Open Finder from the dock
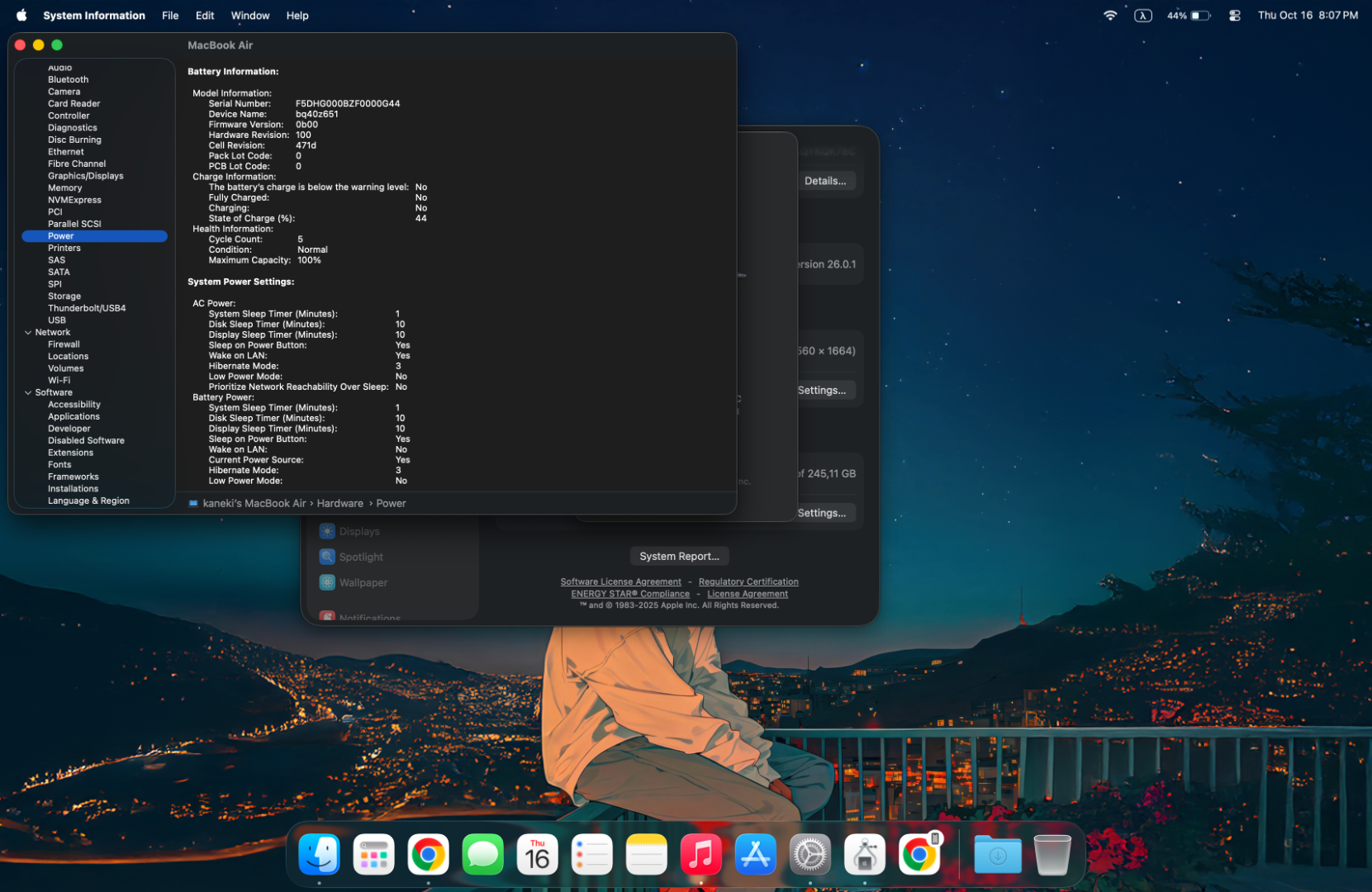The width and height of the screenshot is (1372, 892). click(x=319, y=855)
